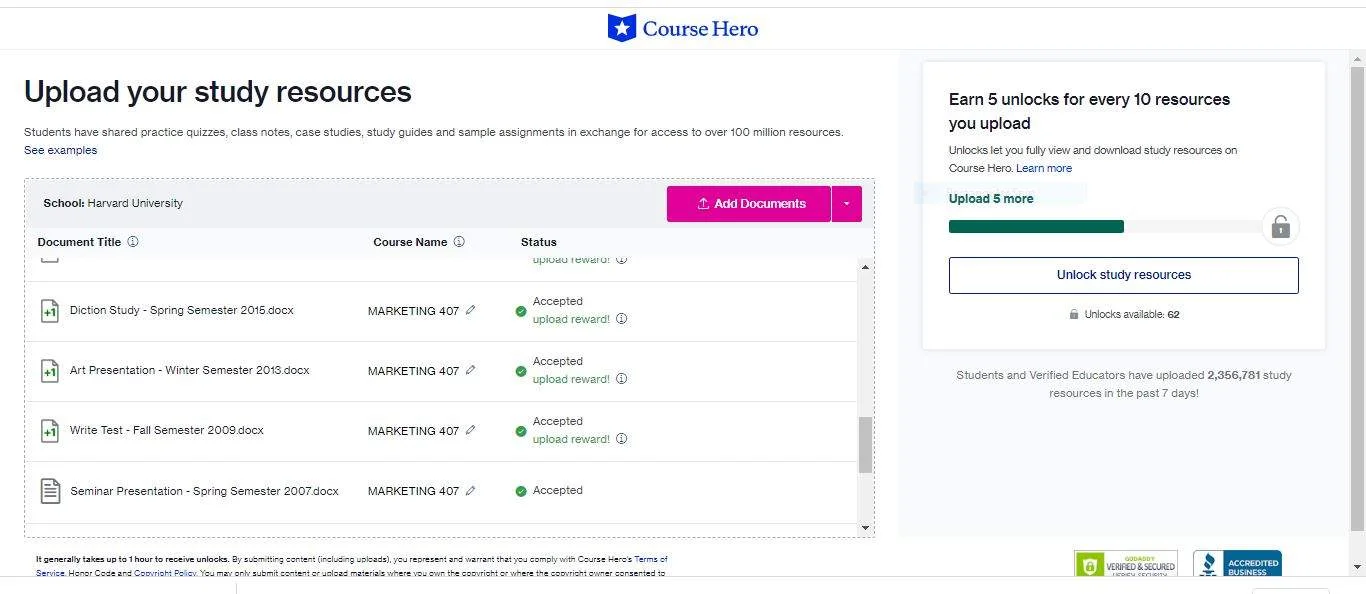Select Diction Study - Spring Semester 2015.docx title

[x=182, y=310]
